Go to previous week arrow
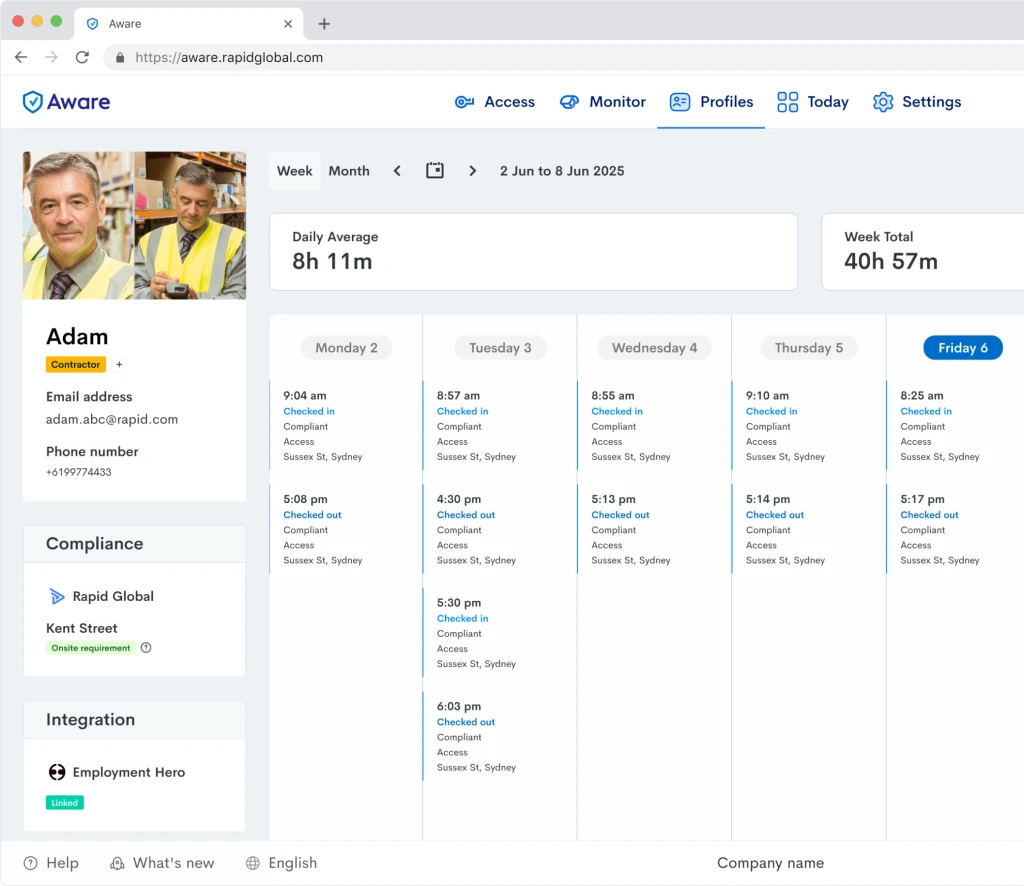Image resolution: width=1024 pixels, height=886 pixels. pos(397,171)
